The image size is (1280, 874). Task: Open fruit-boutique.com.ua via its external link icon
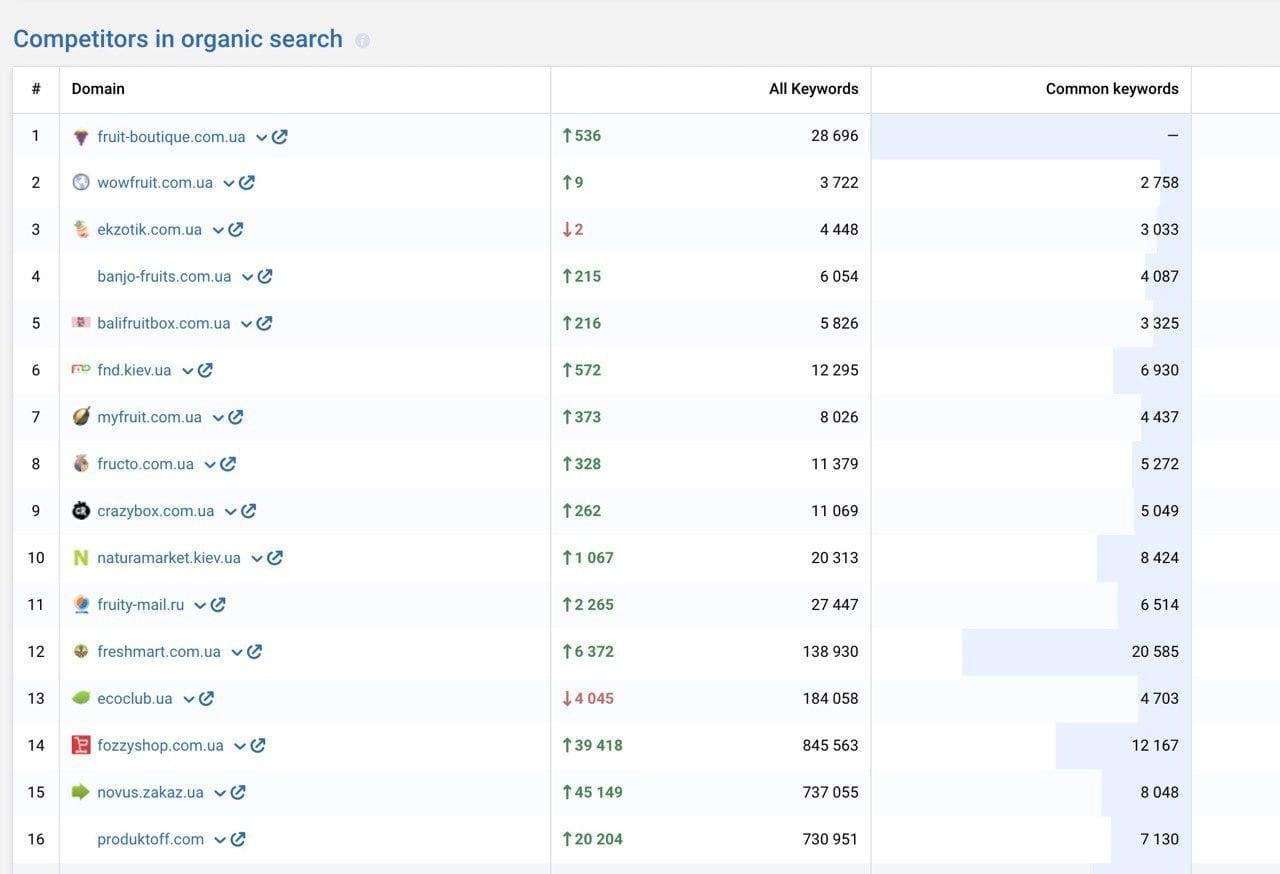(x=279, y=136)
